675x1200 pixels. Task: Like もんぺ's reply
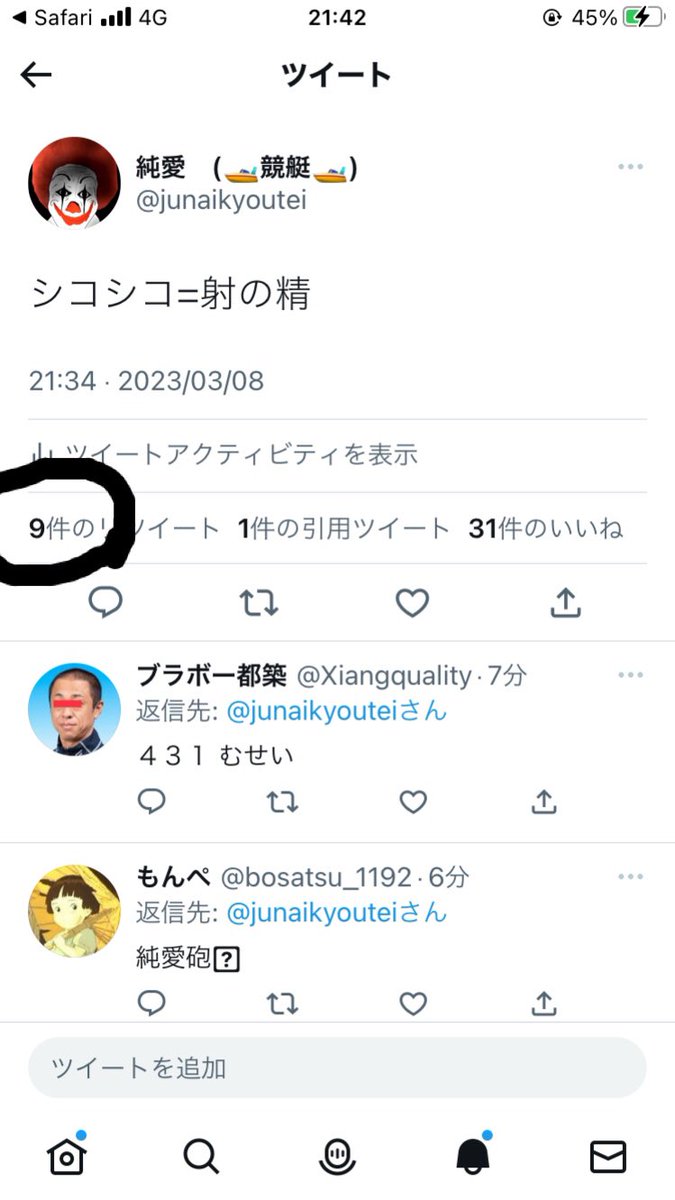tap(413, 1002)
